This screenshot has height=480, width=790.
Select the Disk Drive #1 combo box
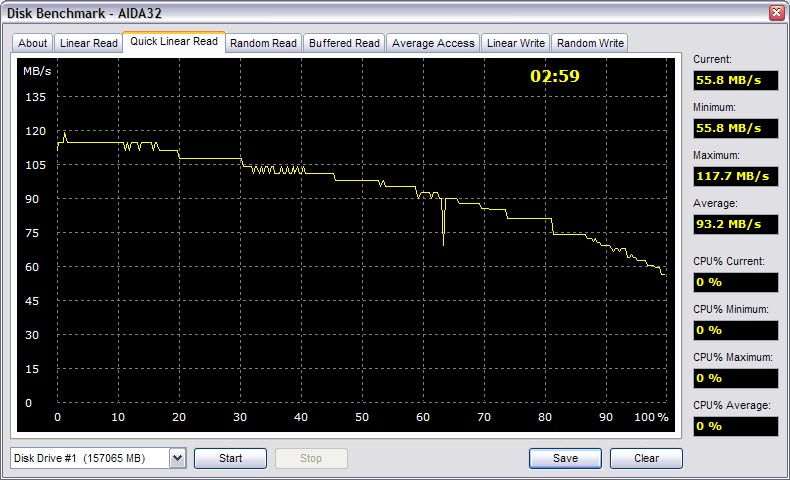pyautogui.click(x=98, y=458)
